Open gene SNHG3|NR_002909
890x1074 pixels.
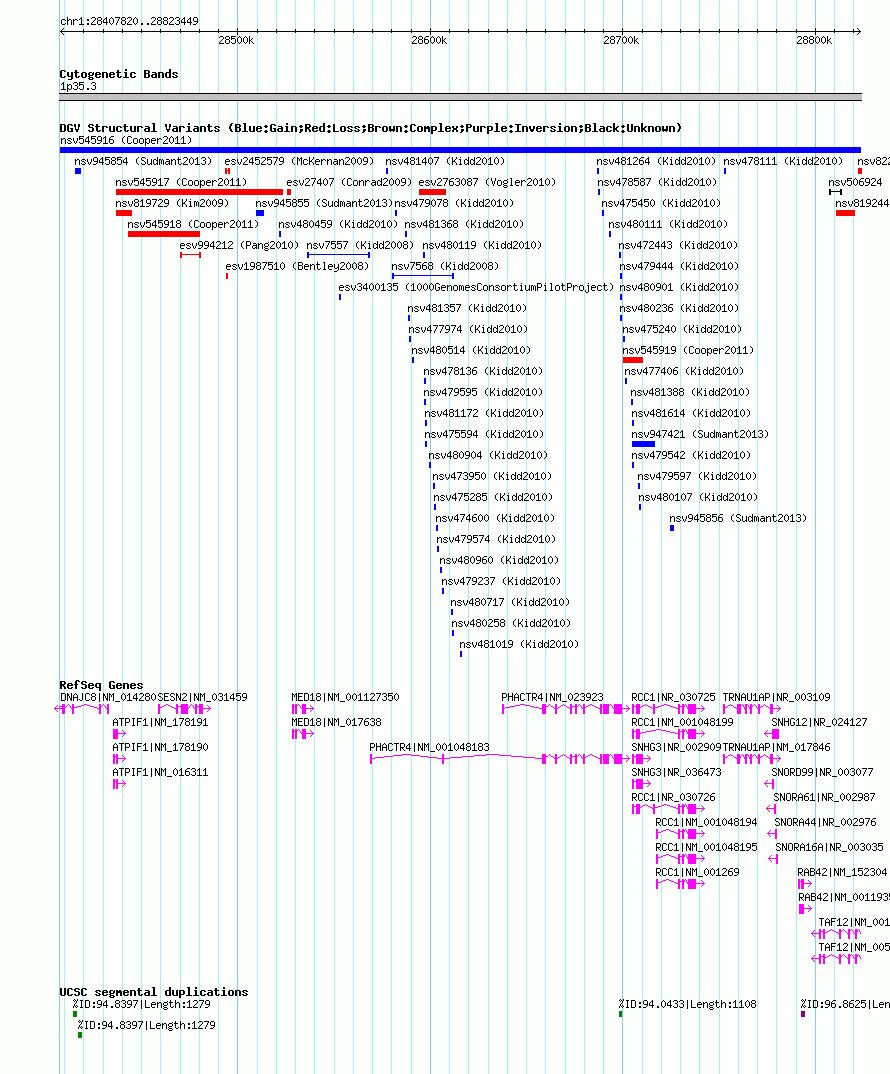tap(676, 747)
